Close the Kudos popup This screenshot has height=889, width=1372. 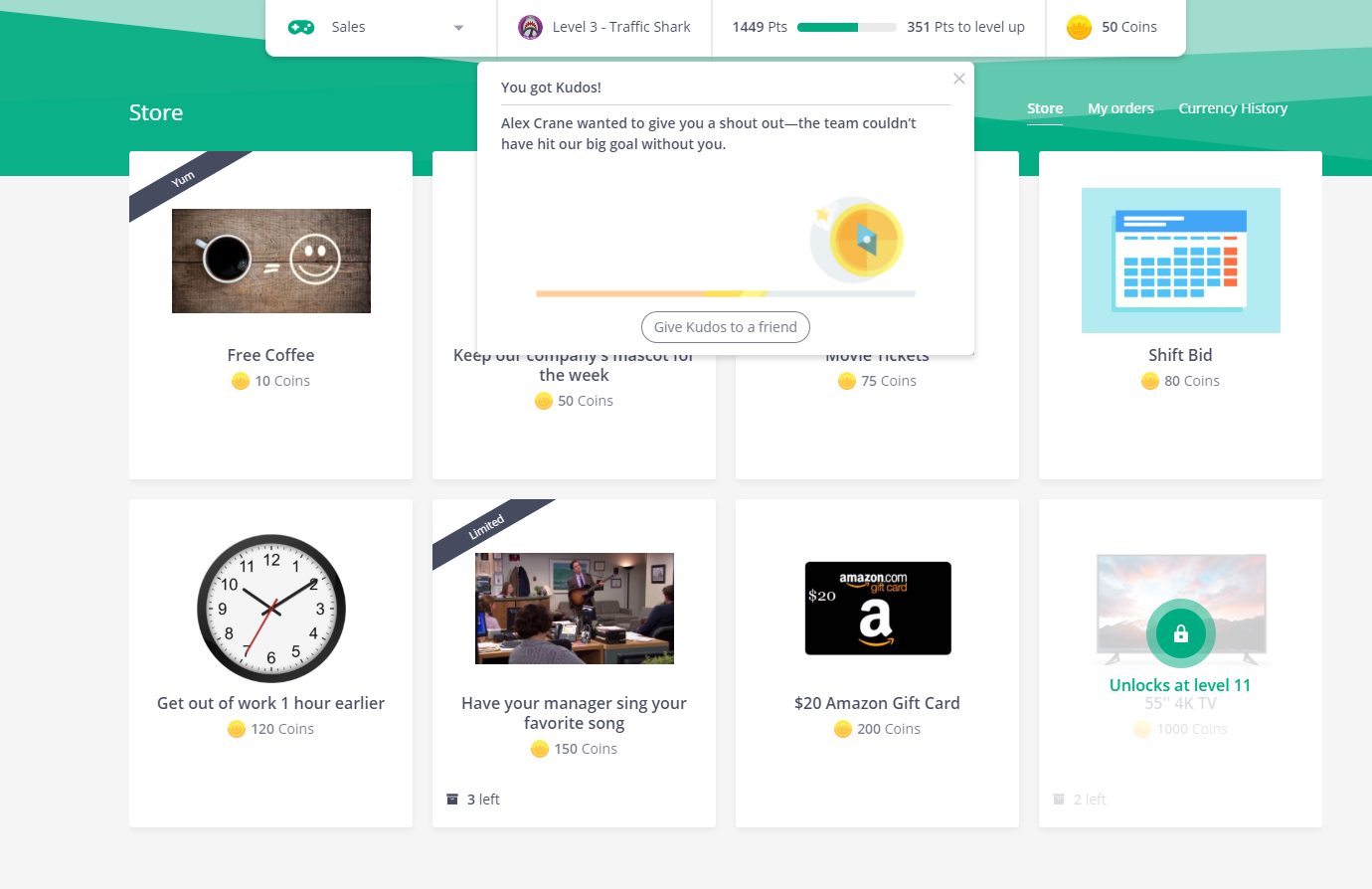tap(959, 79)
